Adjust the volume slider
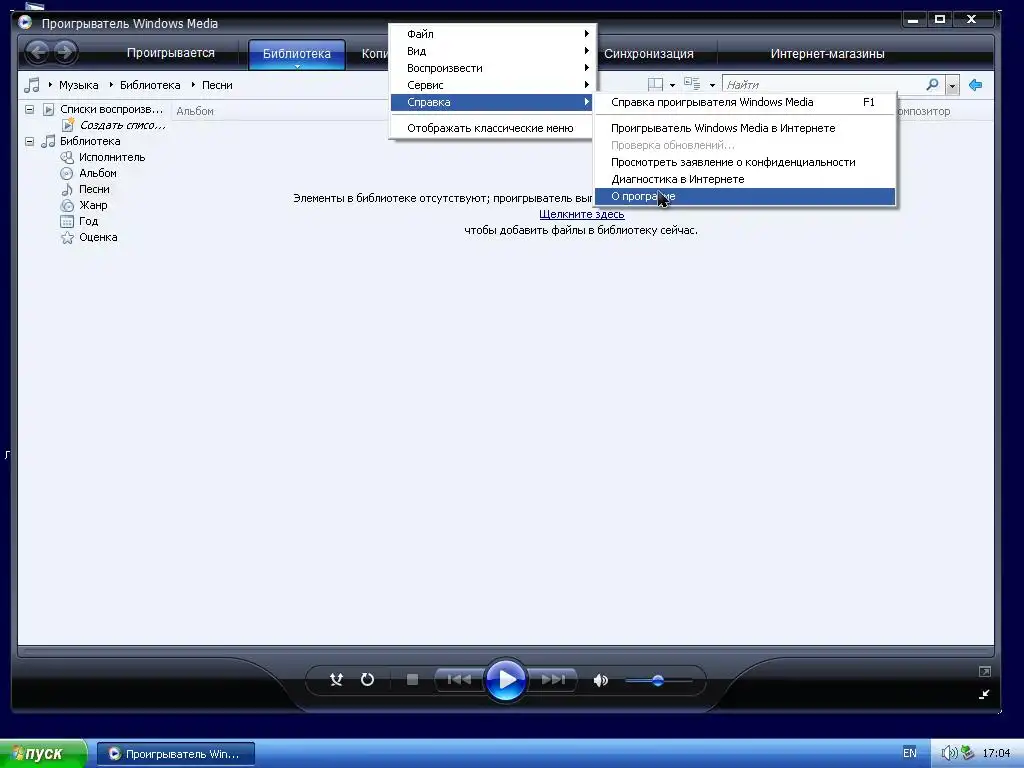The width and height of the screenshot is (1024, 768). click(658, 680)
